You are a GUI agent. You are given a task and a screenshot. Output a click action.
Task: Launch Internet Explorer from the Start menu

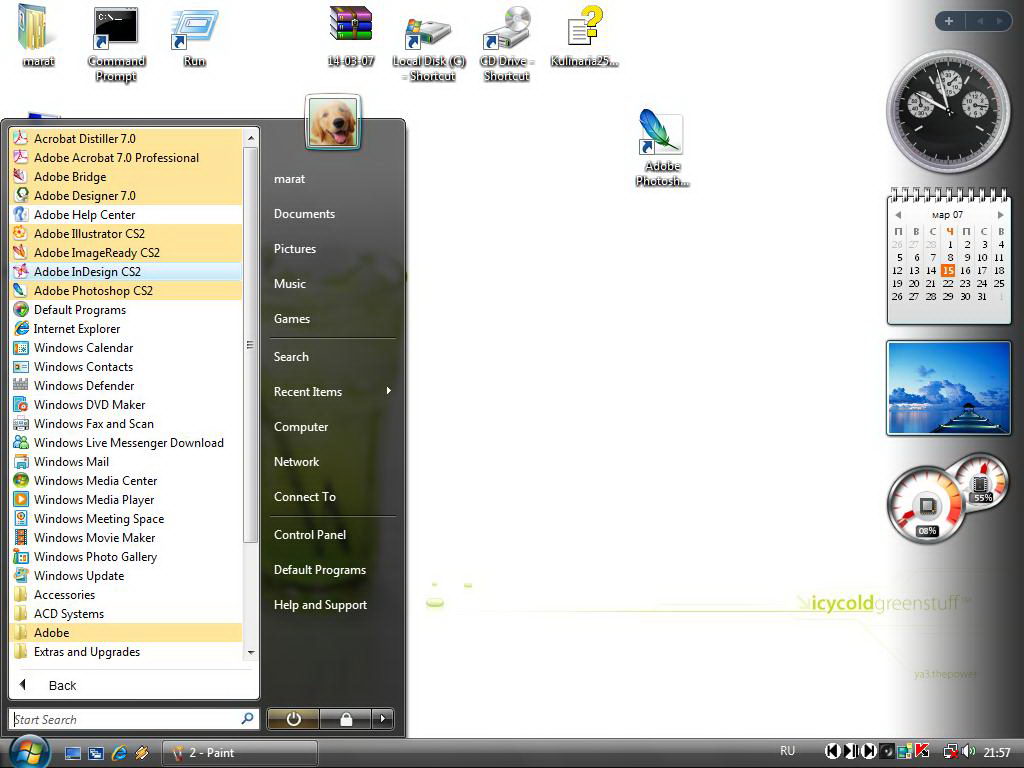click(127, 328)
